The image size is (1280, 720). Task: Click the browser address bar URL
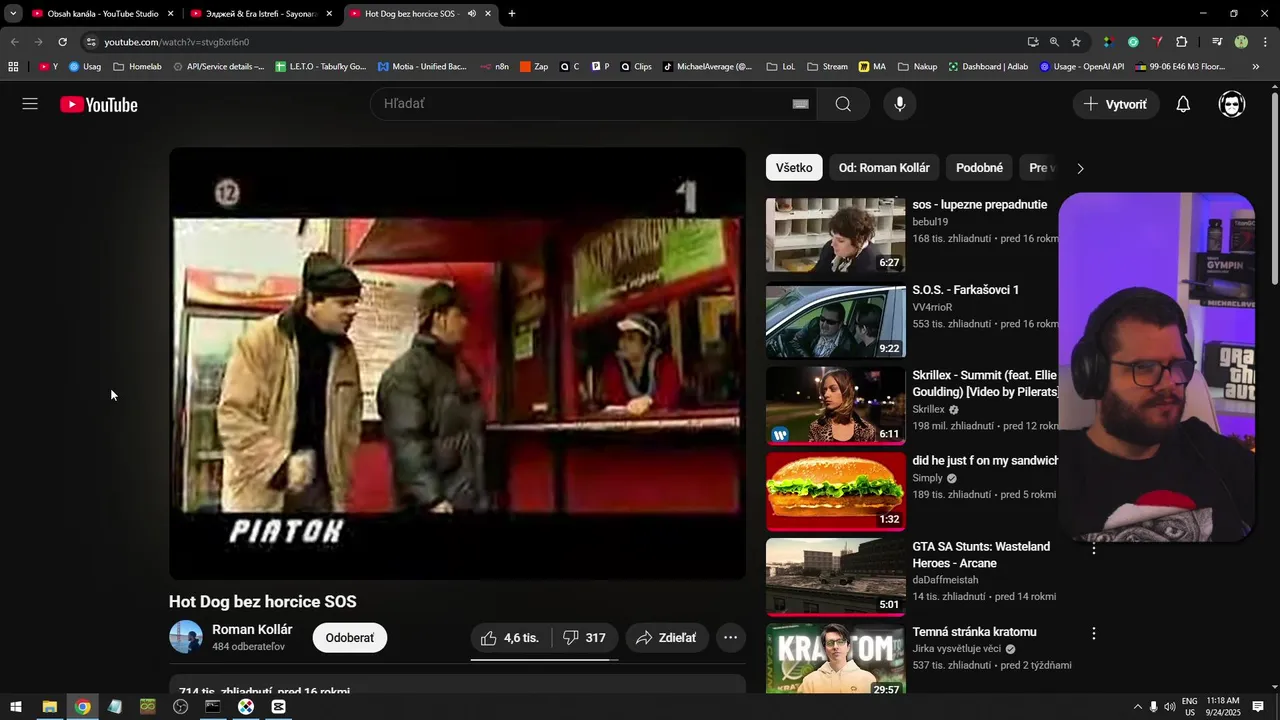coord(177,42)
